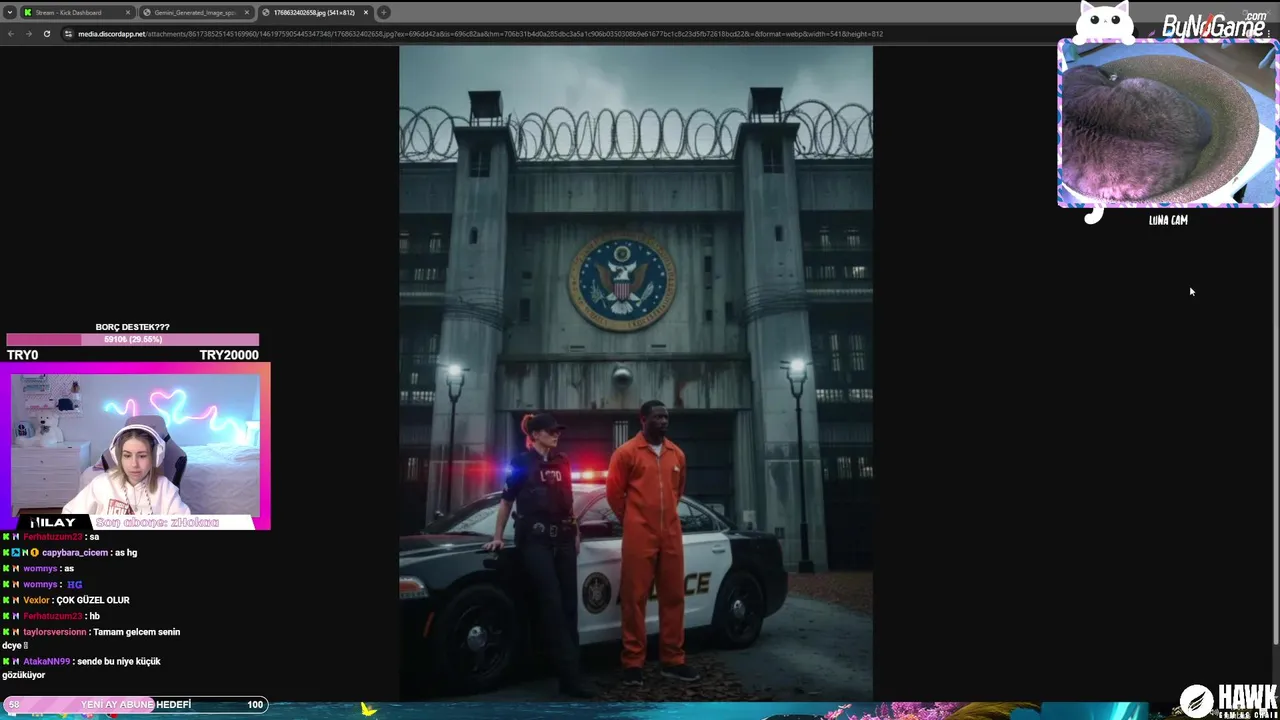
Task: Click the TRY20000 goal label
Action: click(x=229, y=355)
